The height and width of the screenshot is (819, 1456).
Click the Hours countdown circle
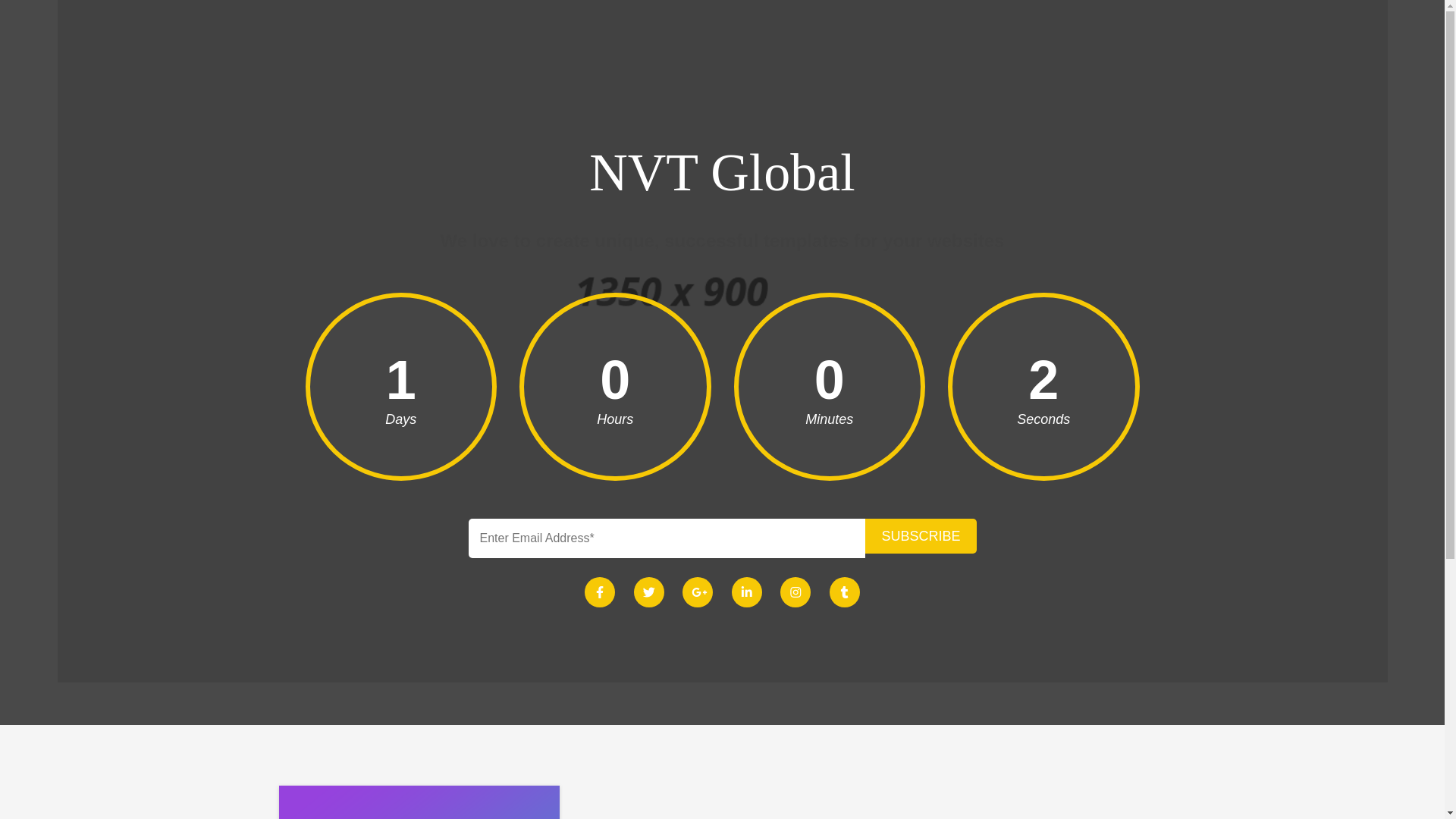615,387
